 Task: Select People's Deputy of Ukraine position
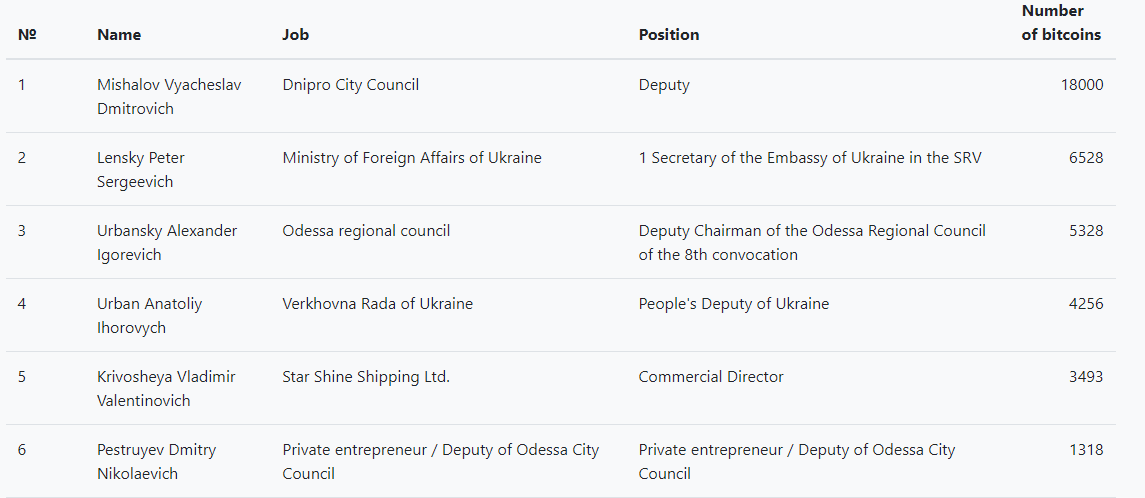[734, 304]
